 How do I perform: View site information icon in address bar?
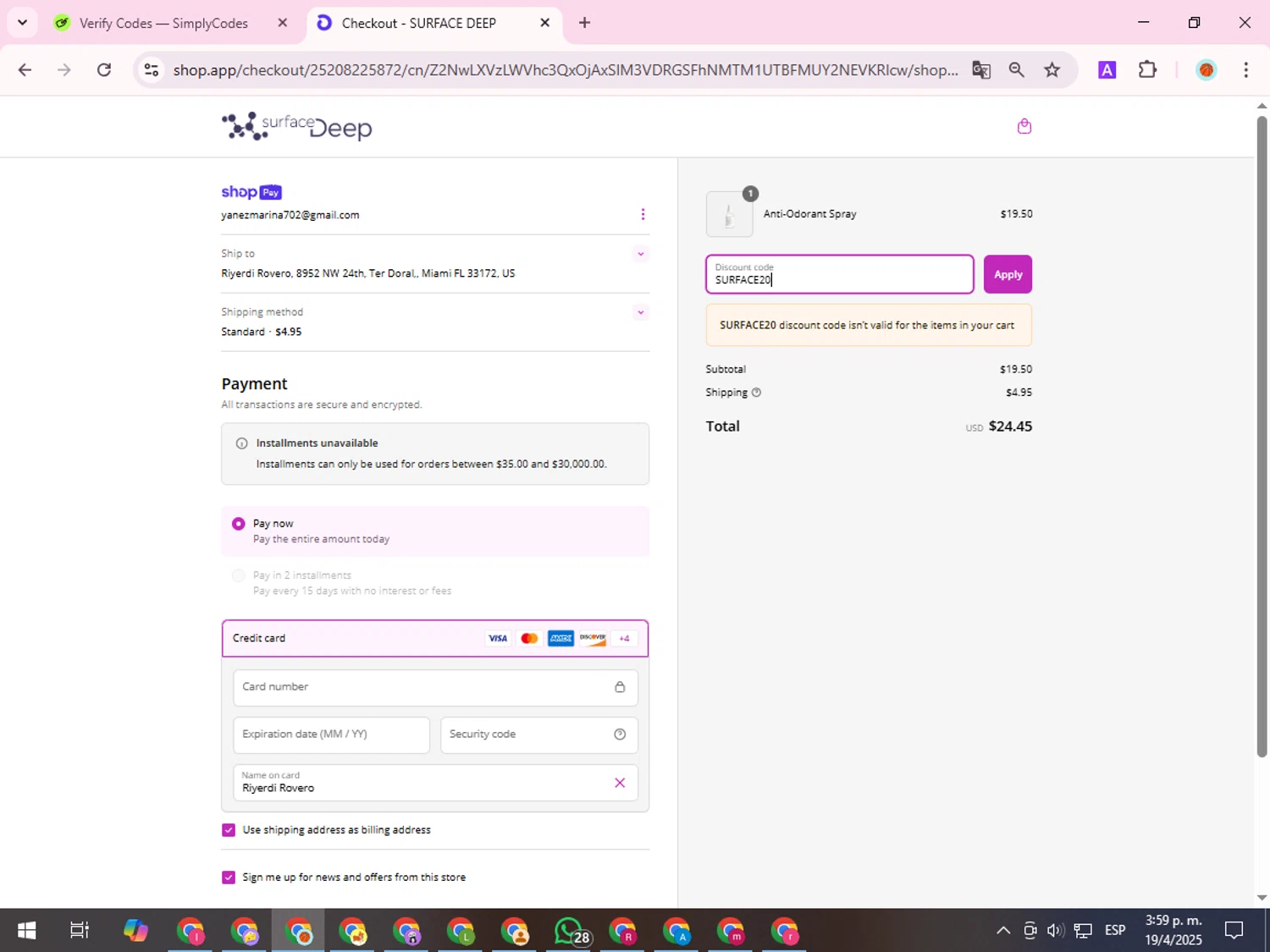[152, 70]
